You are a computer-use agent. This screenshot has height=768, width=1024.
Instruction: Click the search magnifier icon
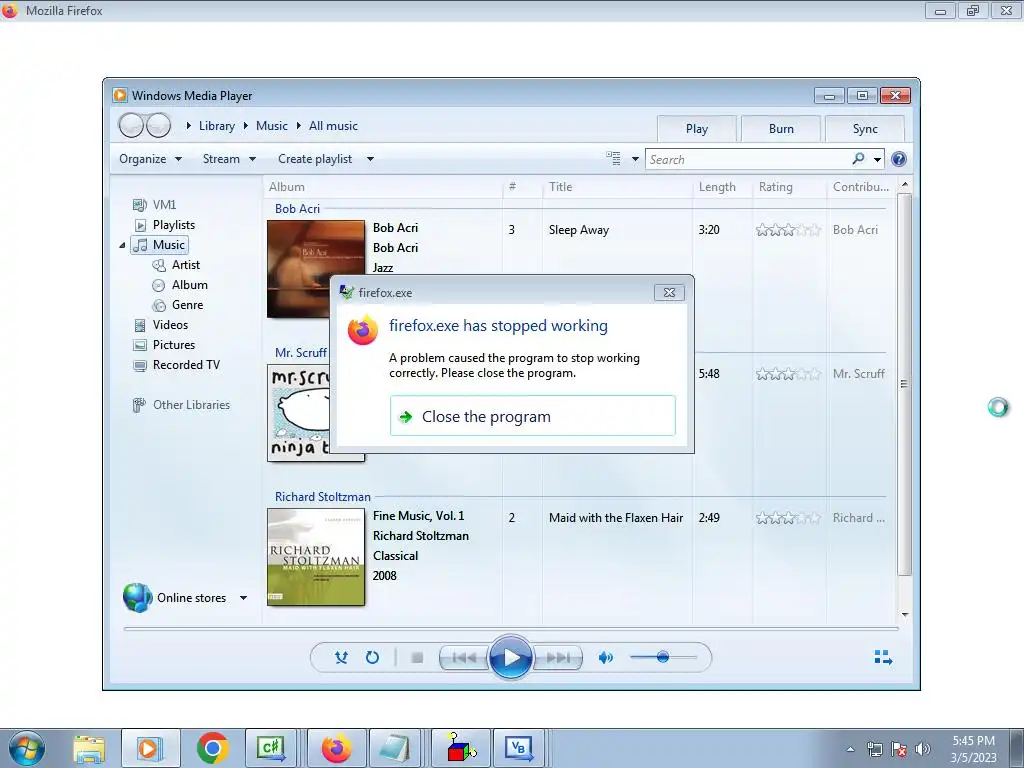(858, 159)
